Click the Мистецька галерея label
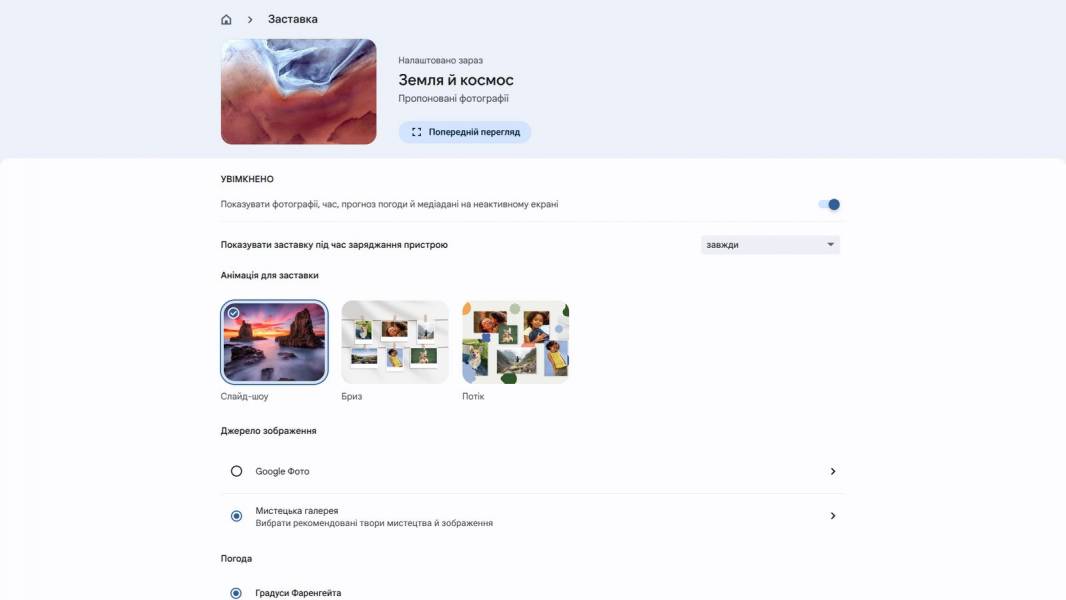This screenshot has width=1066, height=600. pyautogui.click(x=297, y=510)
